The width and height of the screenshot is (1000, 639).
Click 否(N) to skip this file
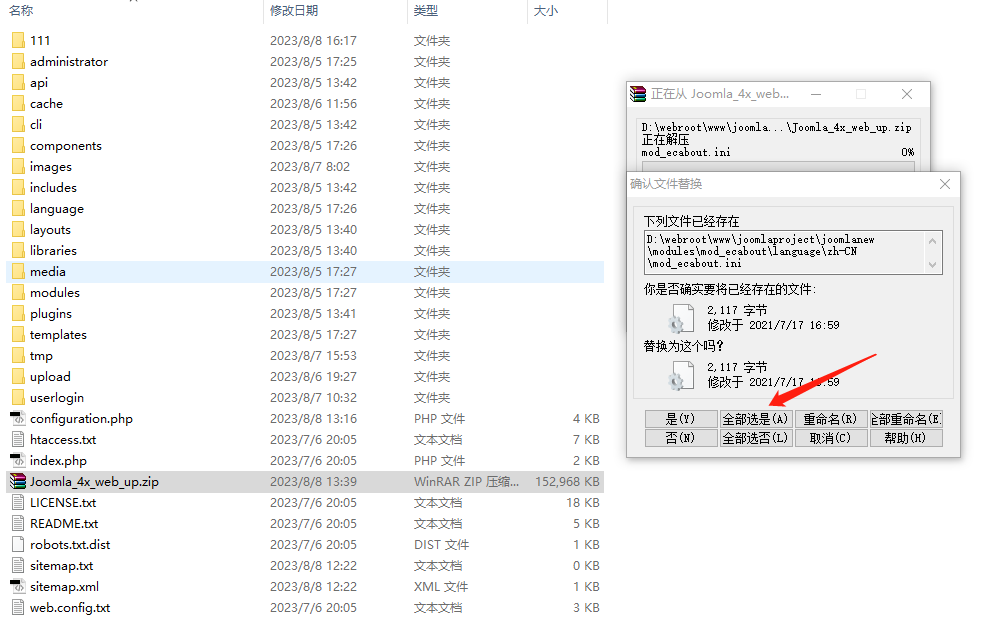681,438
